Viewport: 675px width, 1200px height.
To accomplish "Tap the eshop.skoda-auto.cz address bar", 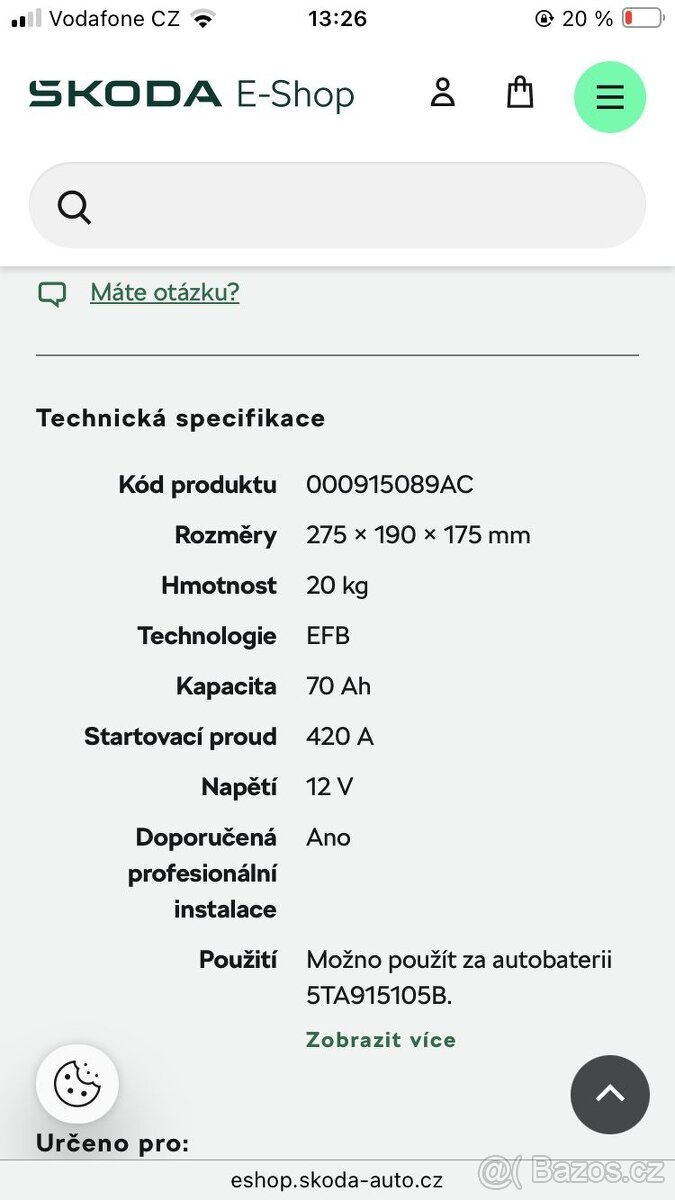I will (336, 1180).
